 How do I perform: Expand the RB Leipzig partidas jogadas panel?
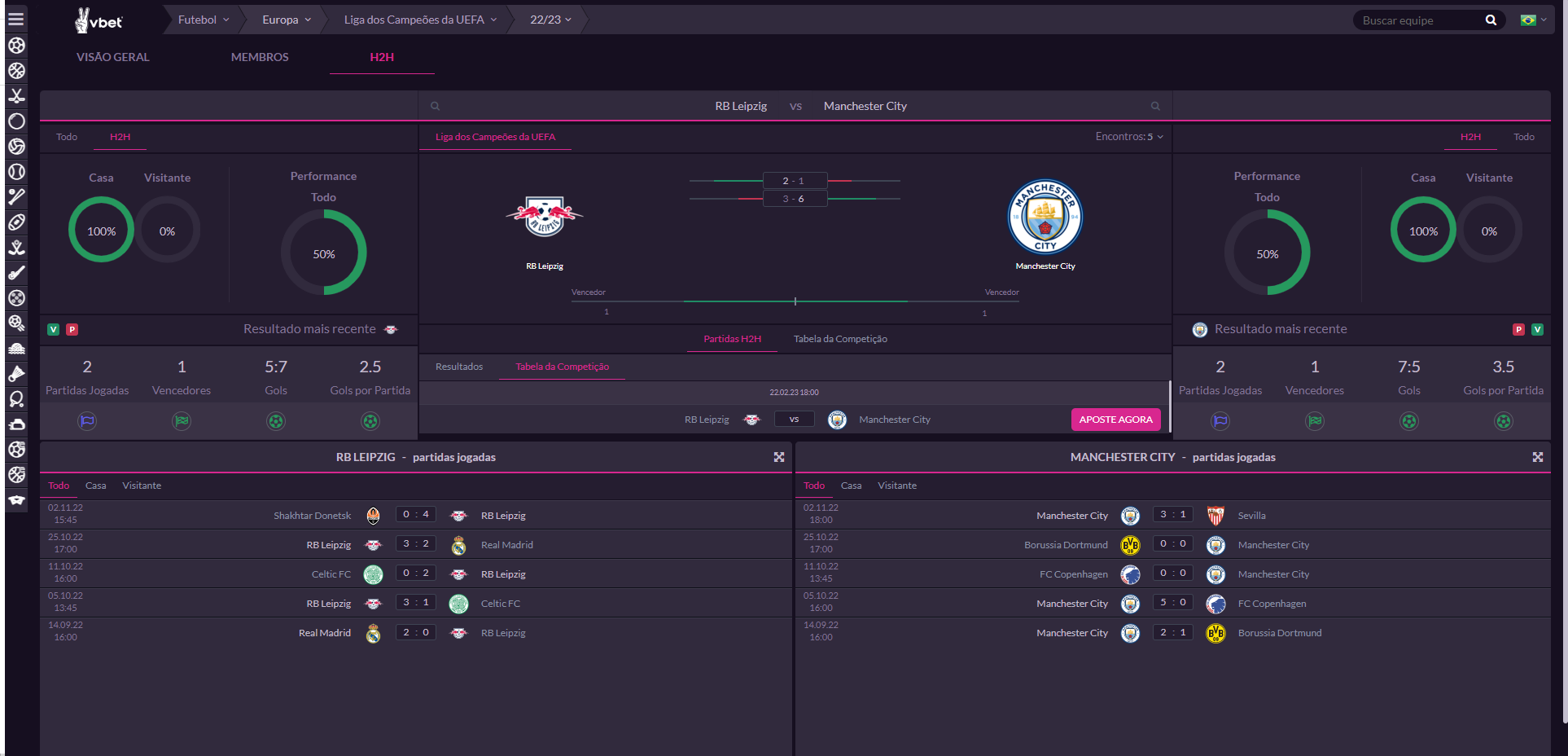pyautogui.click(x=779, y=457)
